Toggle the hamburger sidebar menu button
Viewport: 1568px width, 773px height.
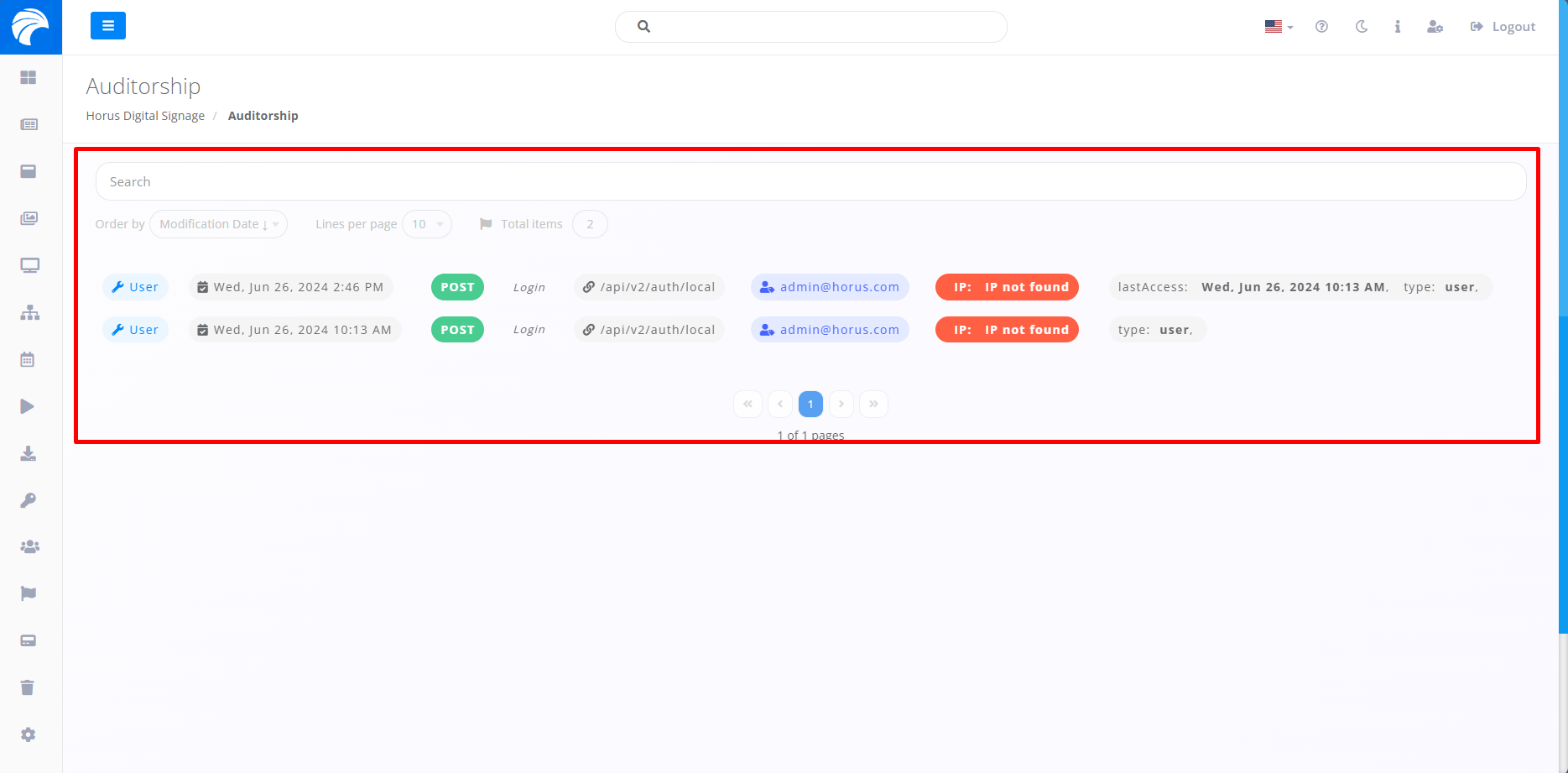[108, 26]
